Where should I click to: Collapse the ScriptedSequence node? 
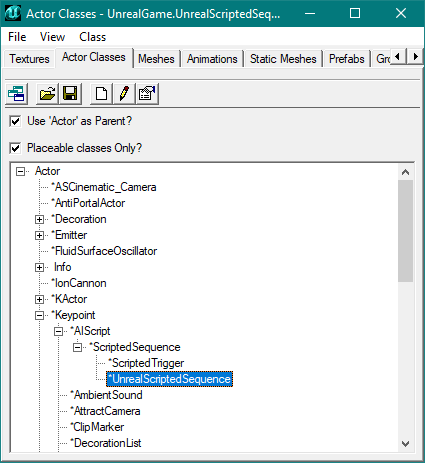77,348
